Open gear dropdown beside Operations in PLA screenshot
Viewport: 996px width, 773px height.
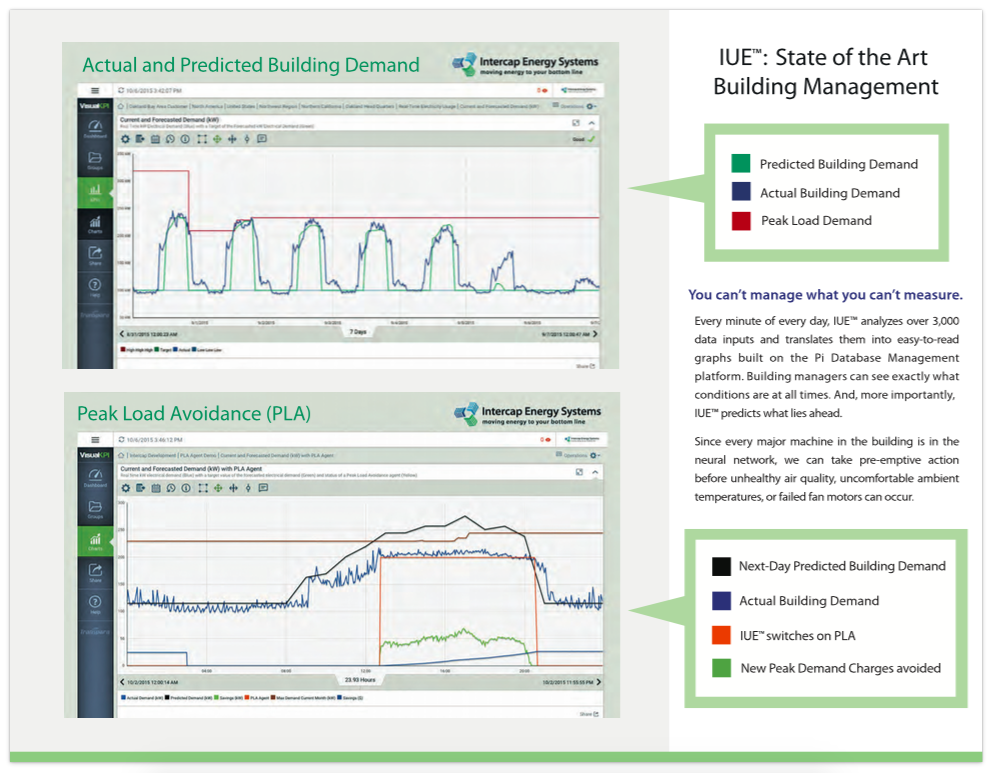pyautogui.click(x=595, y=455)
